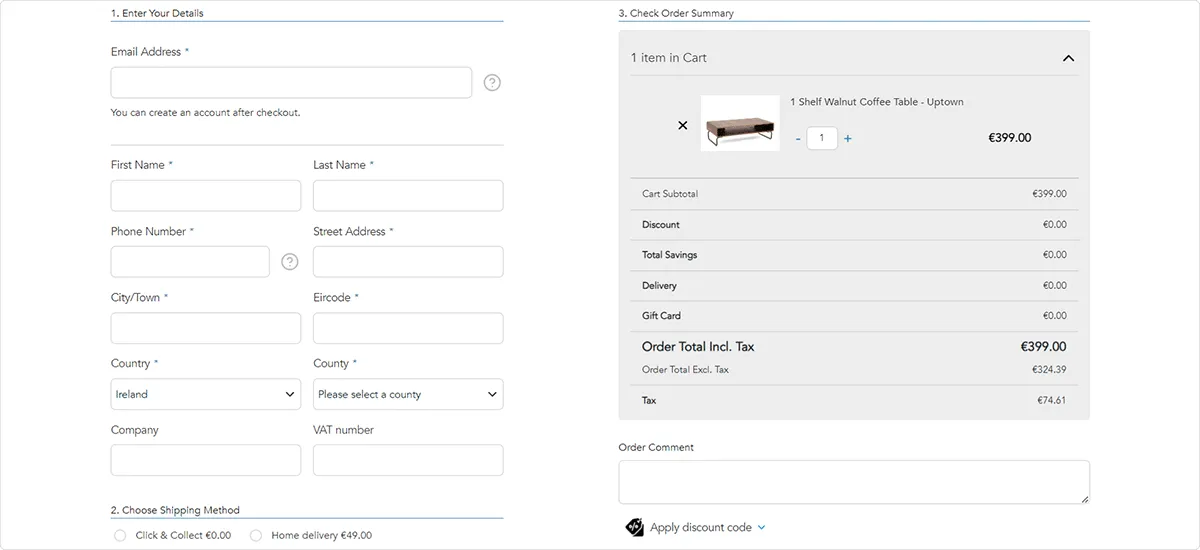Open the Country dropdown
Image resolution: width=1200 pixels, height=550 pixels.
206,394
